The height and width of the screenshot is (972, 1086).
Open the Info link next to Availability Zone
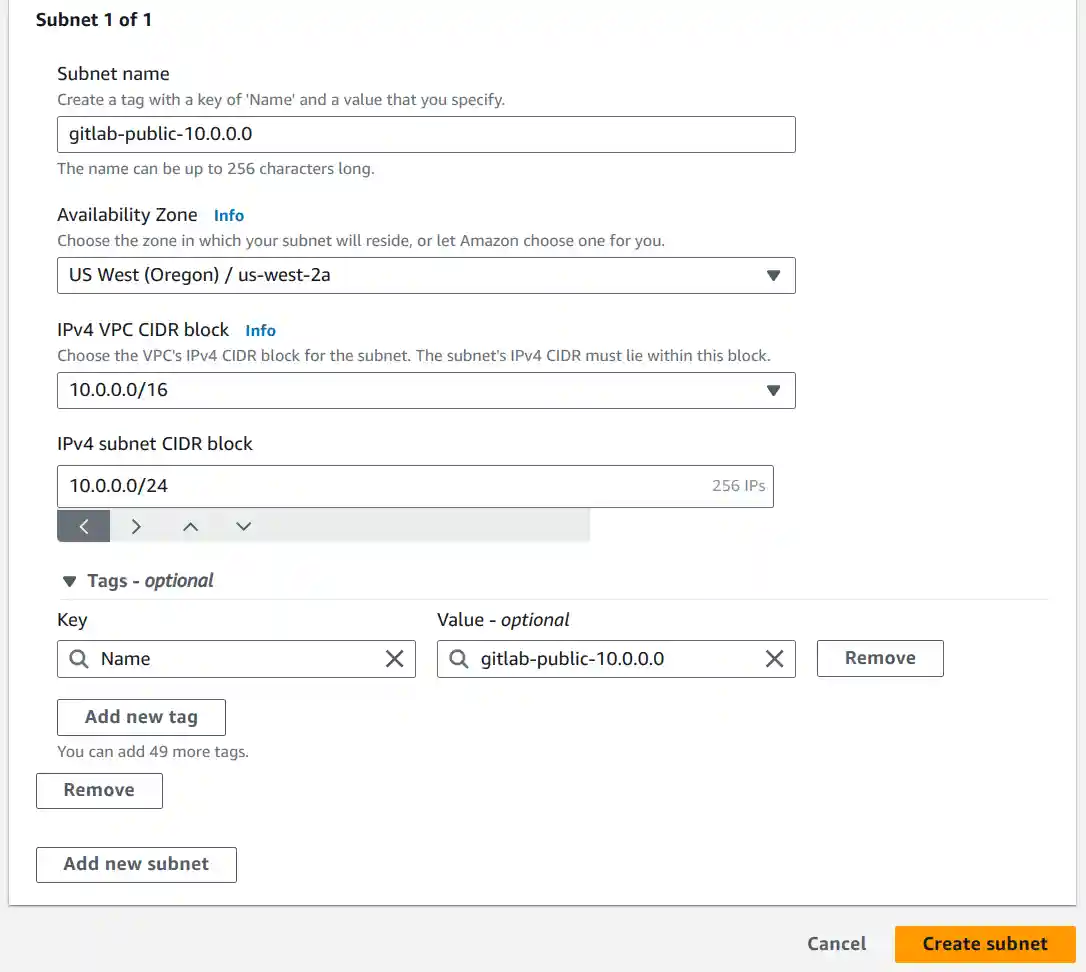tap(228, 215)
